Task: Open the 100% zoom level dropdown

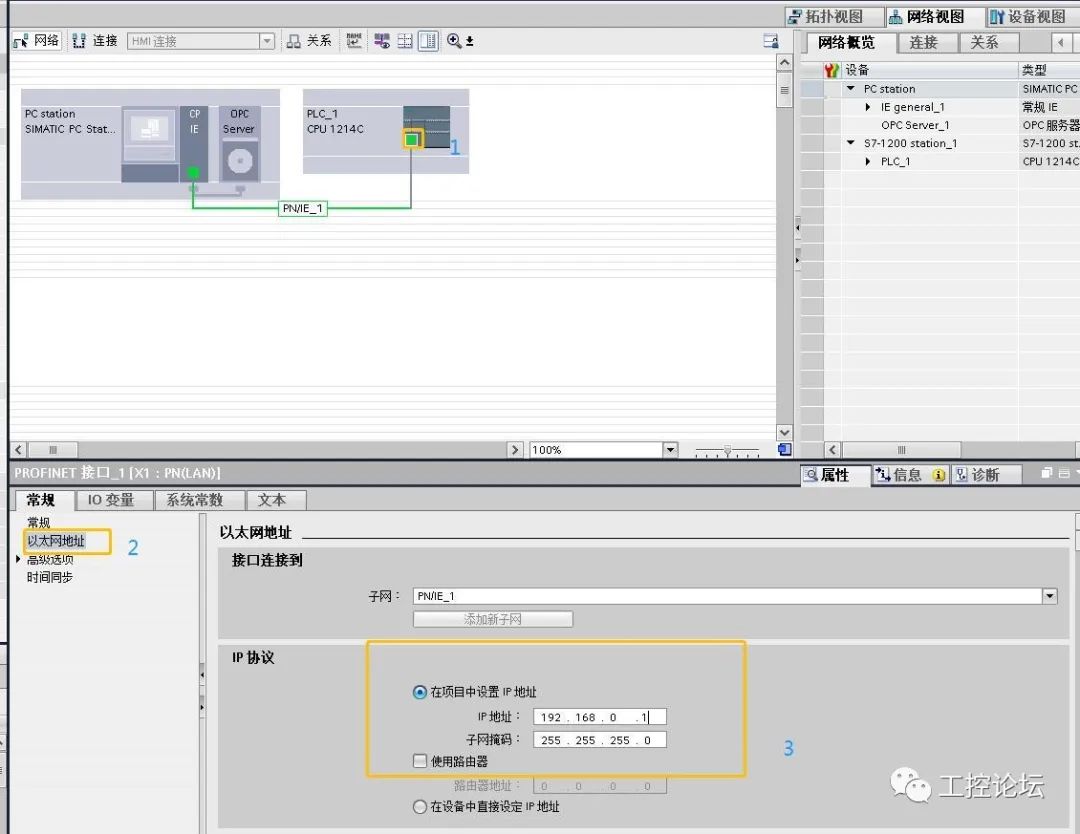Action: (670, 450)
